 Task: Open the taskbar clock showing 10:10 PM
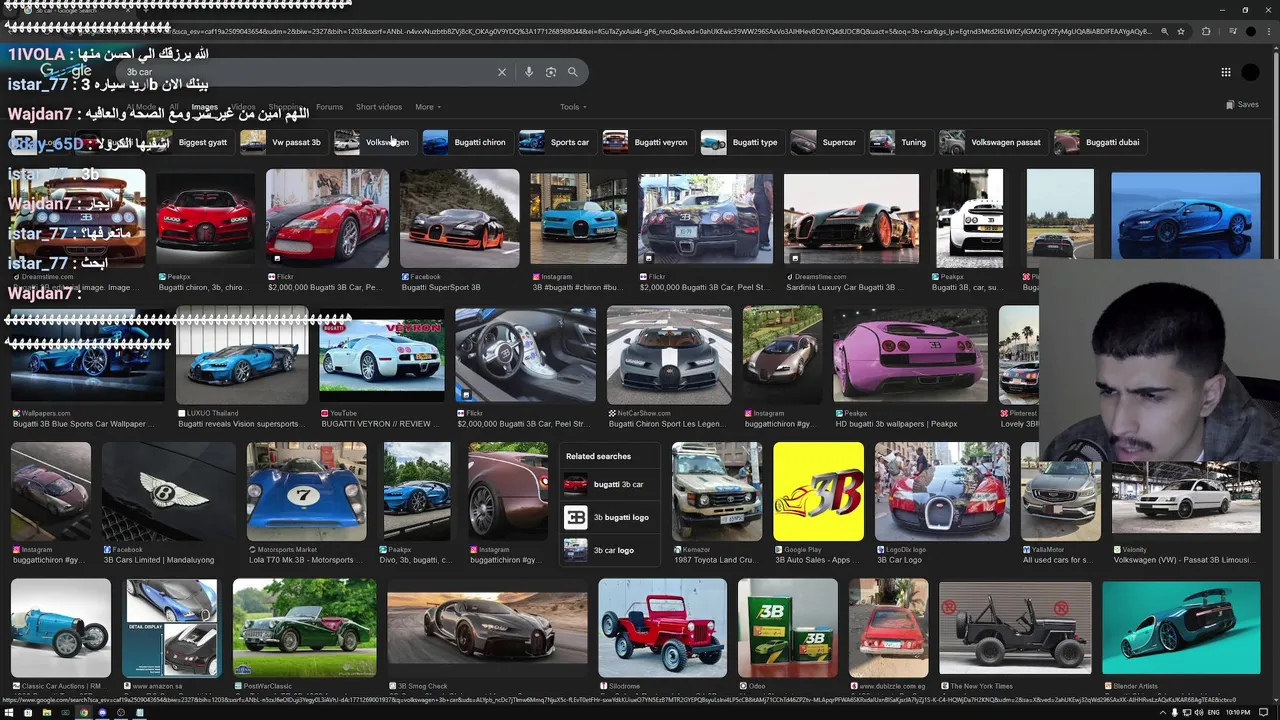[1237, 712]
